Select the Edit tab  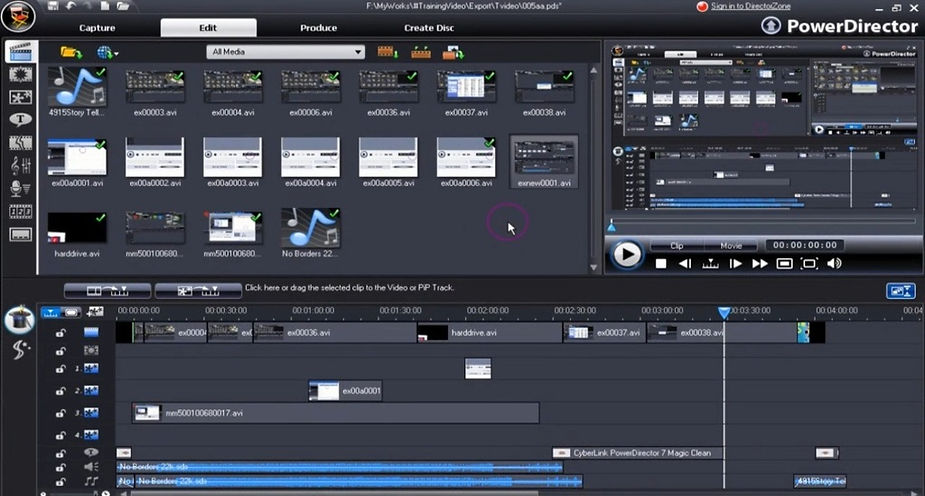208,28
